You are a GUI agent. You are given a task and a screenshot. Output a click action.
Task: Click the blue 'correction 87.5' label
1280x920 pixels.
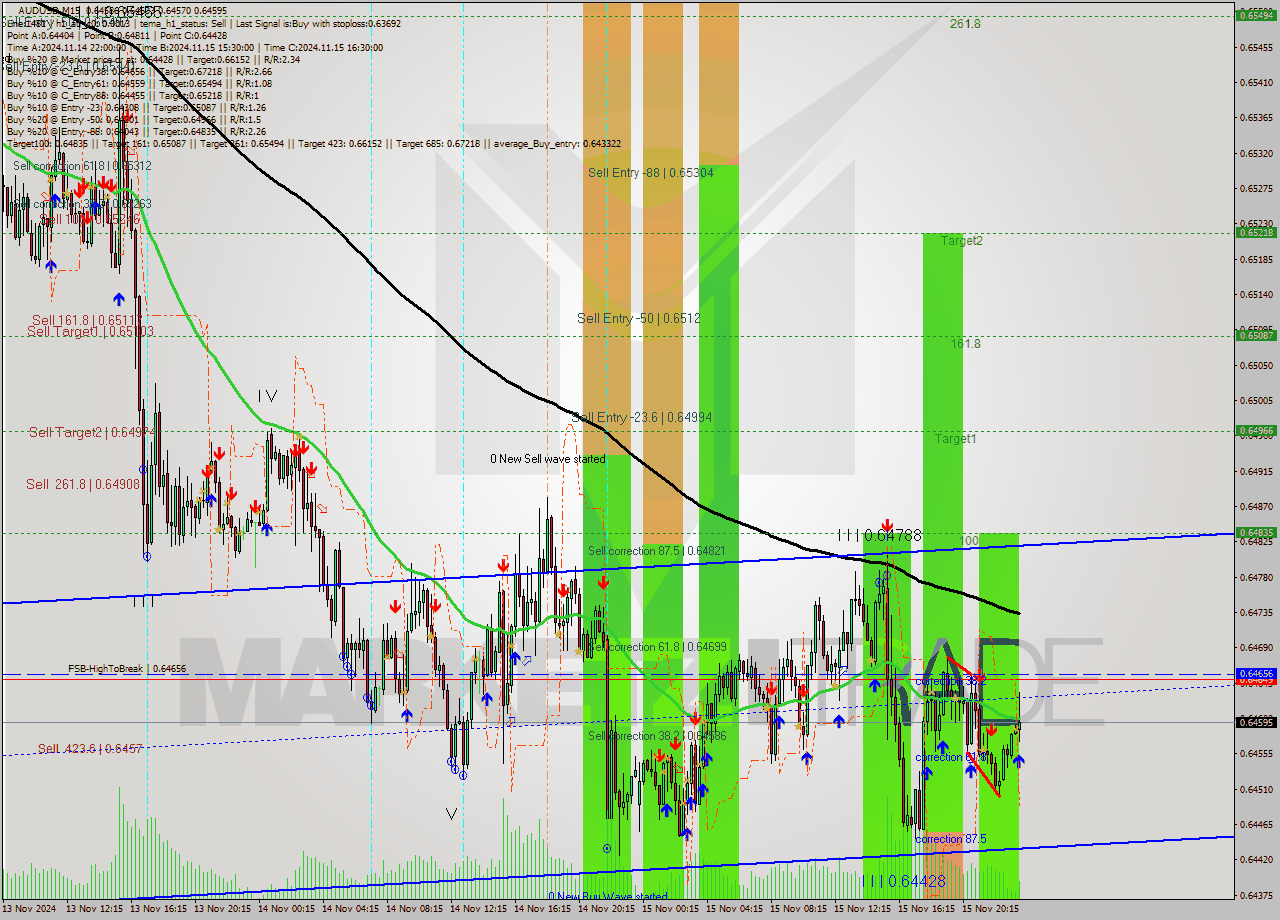click(950, 839)
